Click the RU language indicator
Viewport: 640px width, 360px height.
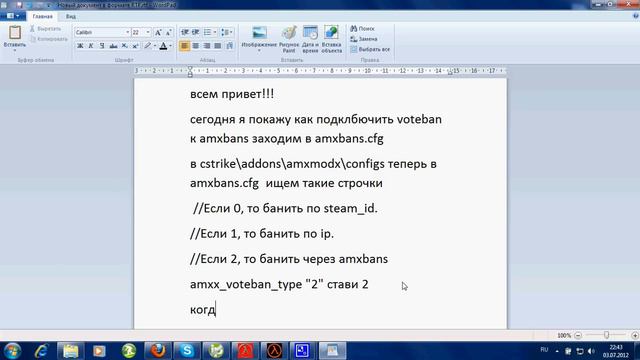click(x=544, y=350)
